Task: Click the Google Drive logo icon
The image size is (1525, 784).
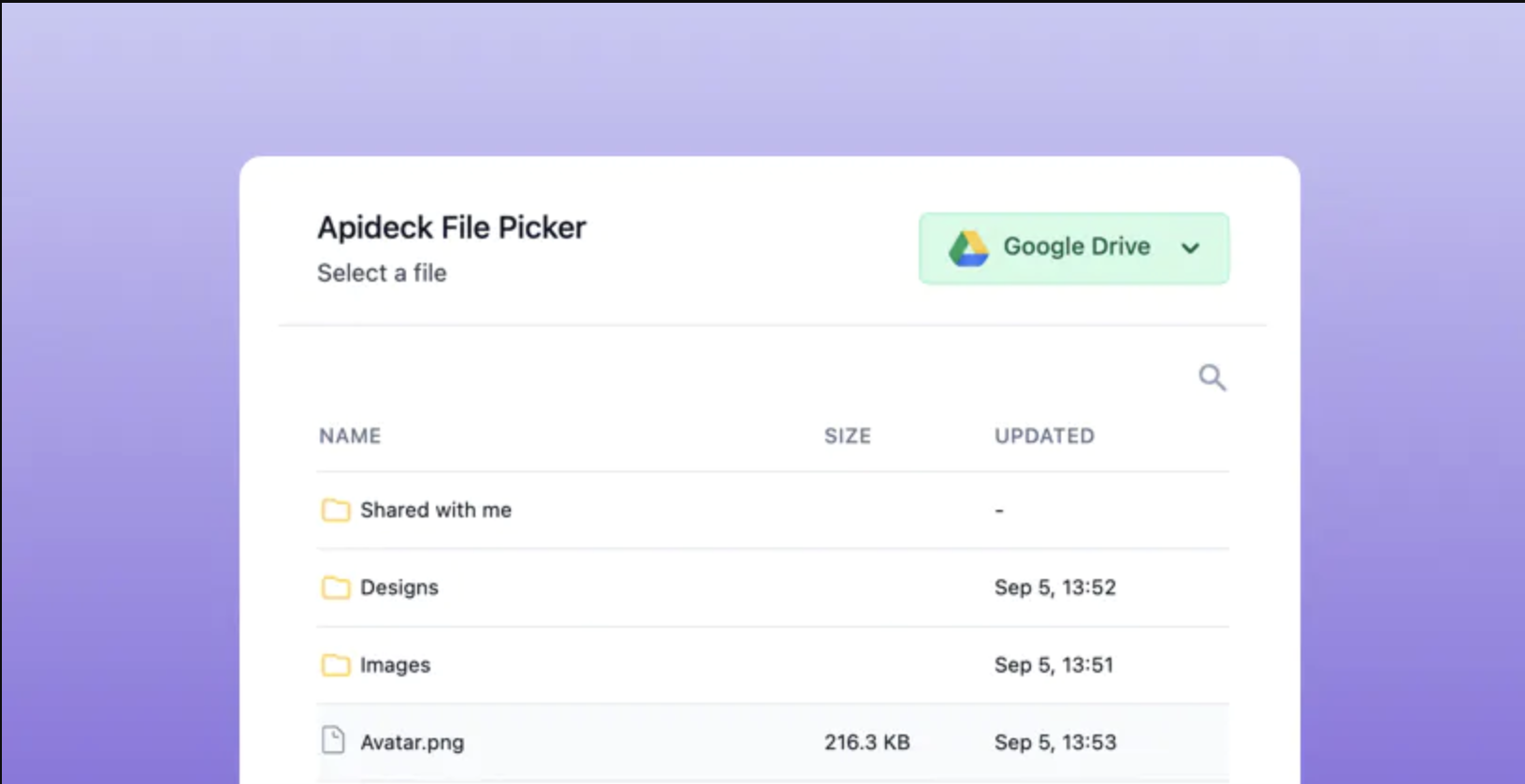Action: 968,248
